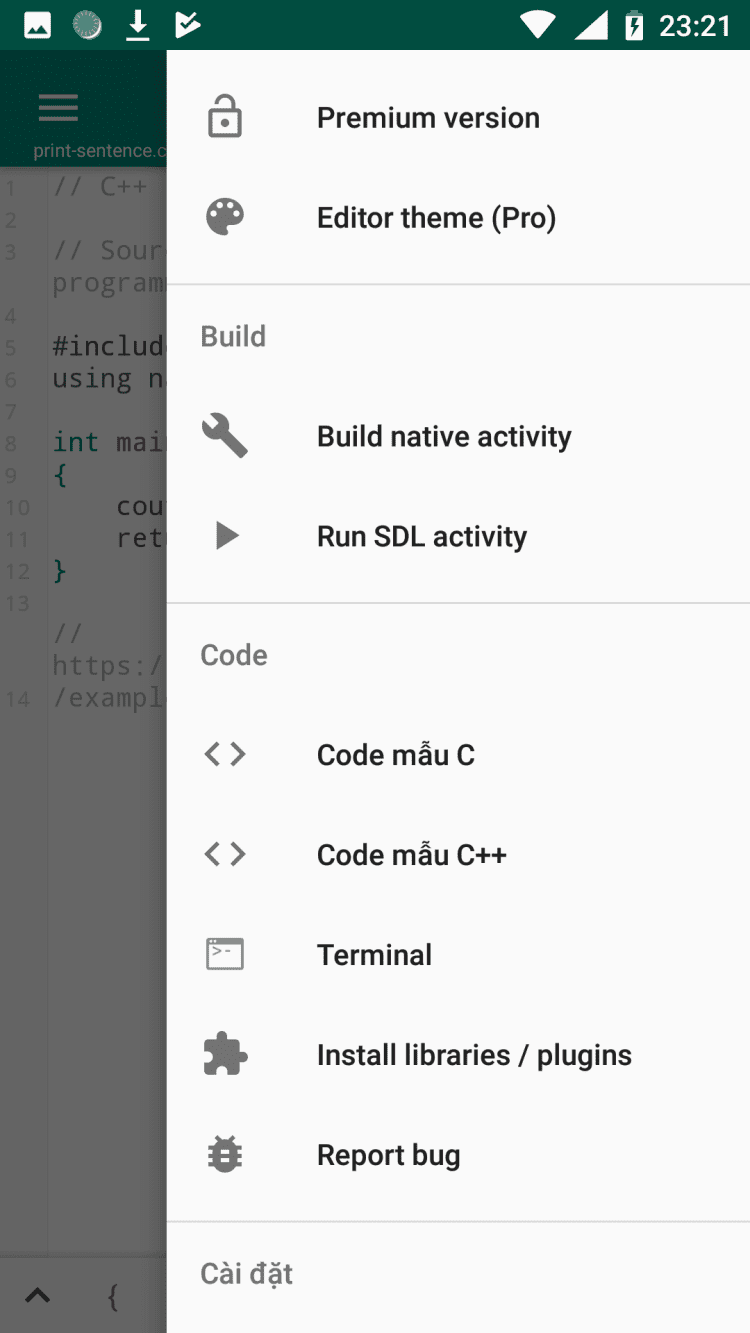
Task: Expand the bottom symbol bar up-chevron
Action: pyautogui.click(x=37, y=1296)
